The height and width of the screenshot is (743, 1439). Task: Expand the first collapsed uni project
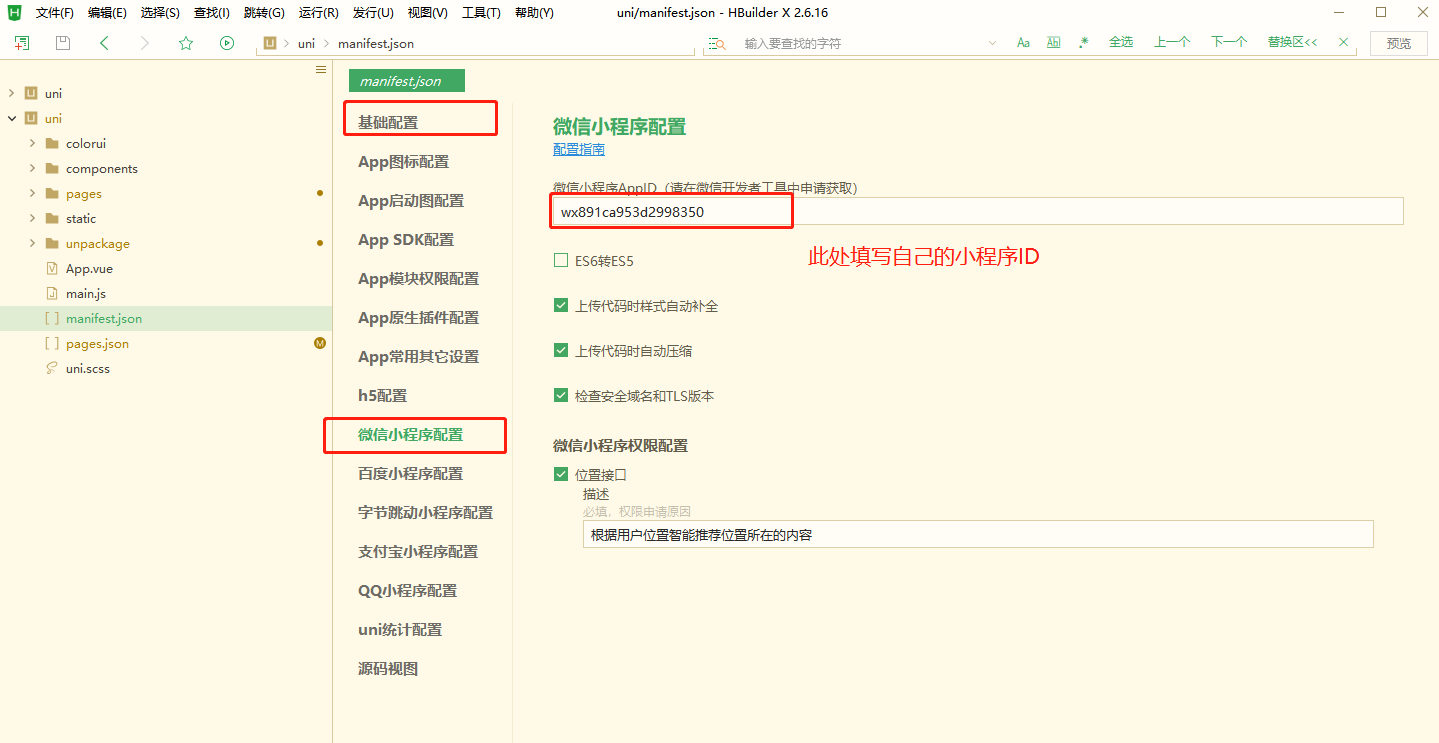11,93
